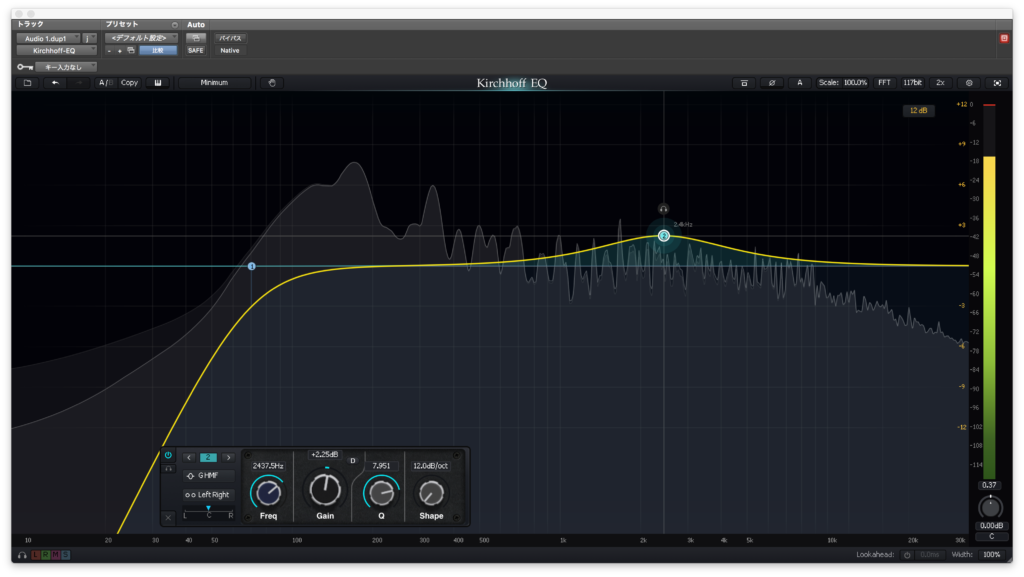This screenshot has height=577, width=1024.
Task: Toggle A/B comparison state
Action: (x=105, y=83)
